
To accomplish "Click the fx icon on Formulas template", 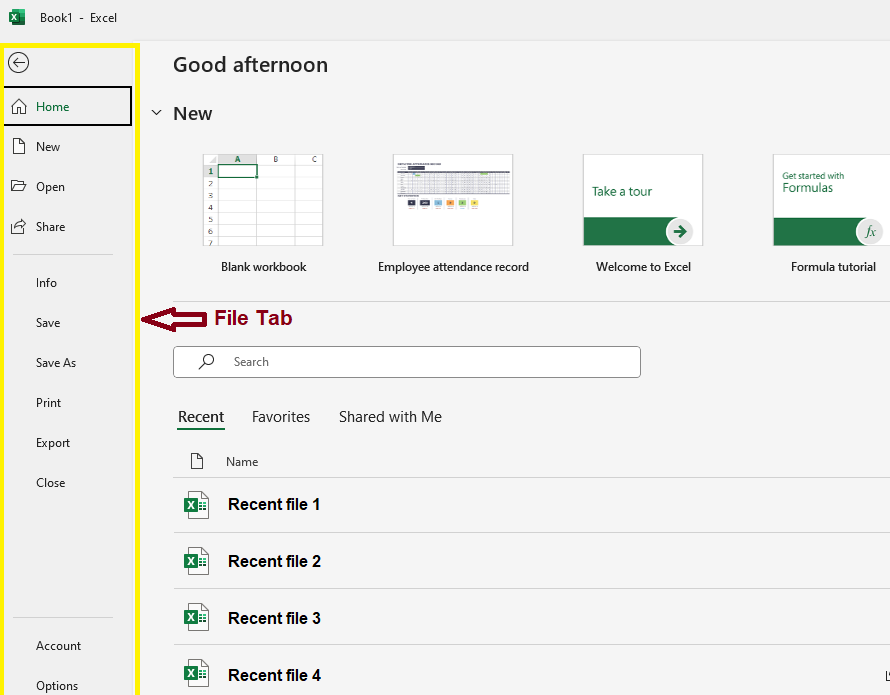I will (x=870, y=231).
